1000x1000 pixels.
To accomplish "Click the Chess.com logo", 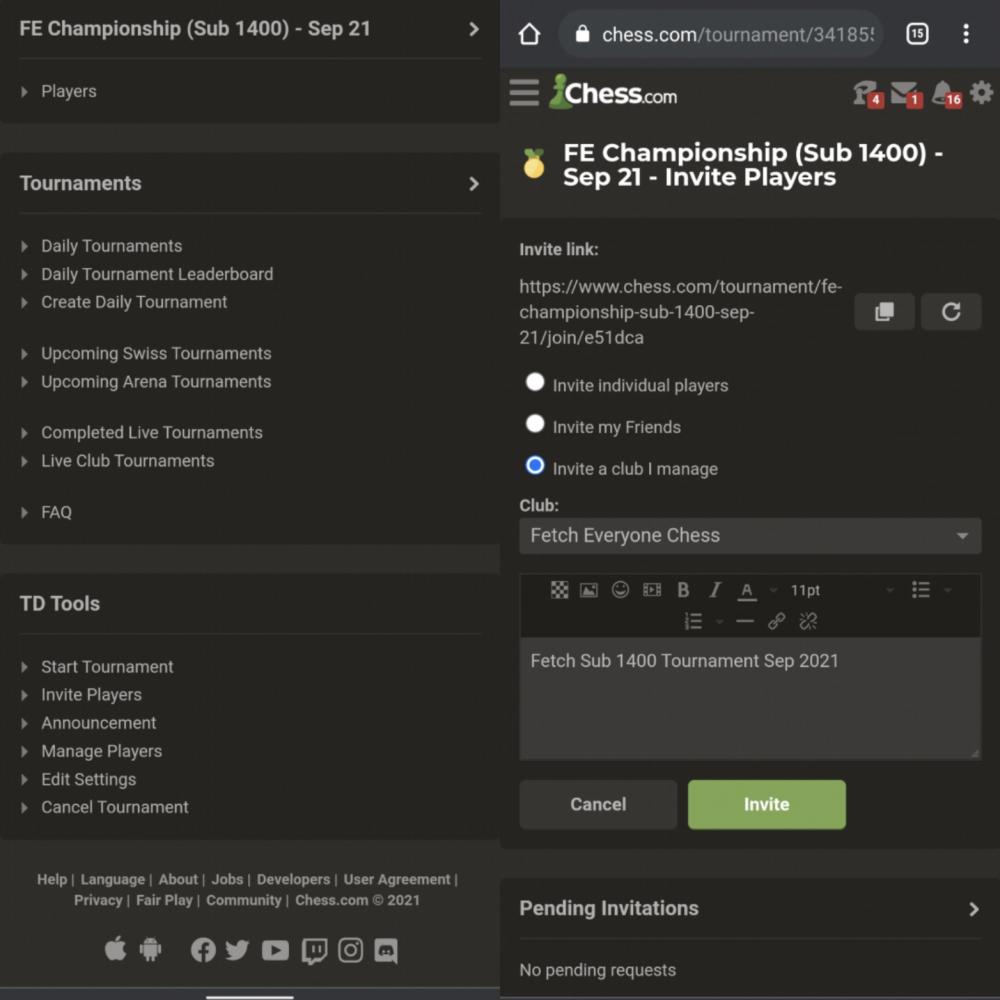I will tap(614, 92).
